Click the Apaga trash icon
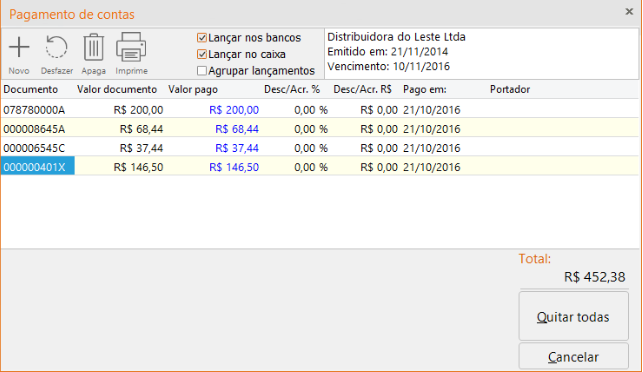643x372 pixels. (x=93, y=47)
